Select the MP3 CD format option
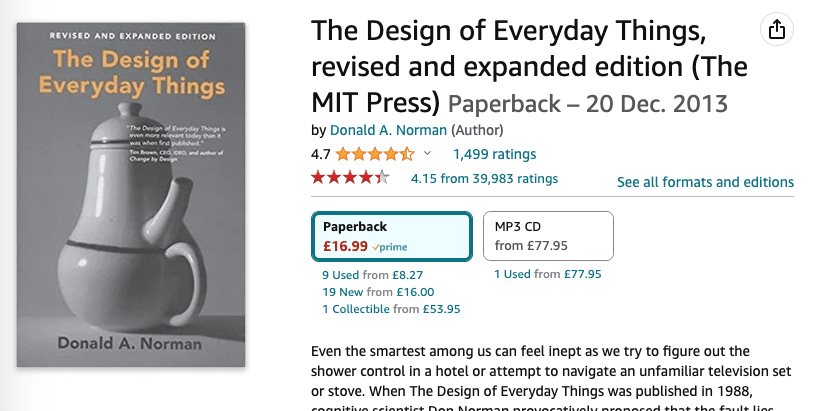825x411 pixels. point(548,236)
